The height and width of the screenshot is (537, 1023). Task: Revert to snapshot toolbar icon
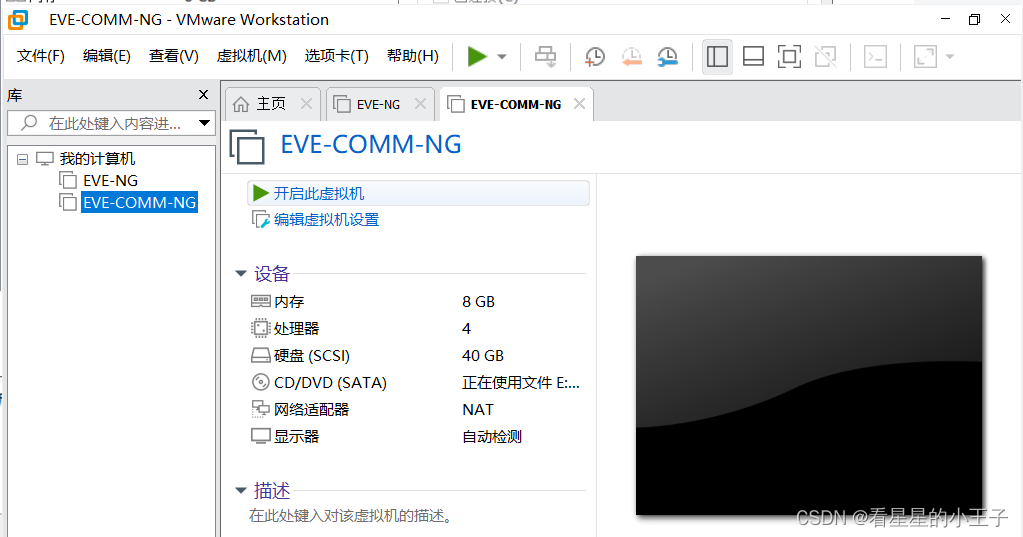click(631, 57)
